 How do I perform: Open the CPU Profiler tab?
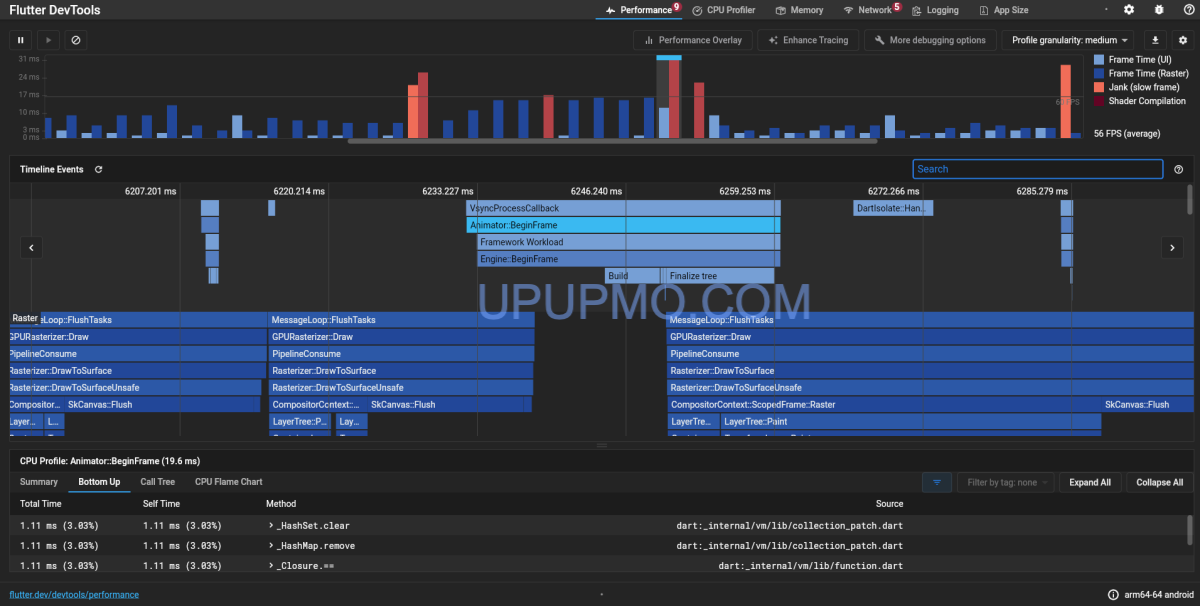point(724,10)
